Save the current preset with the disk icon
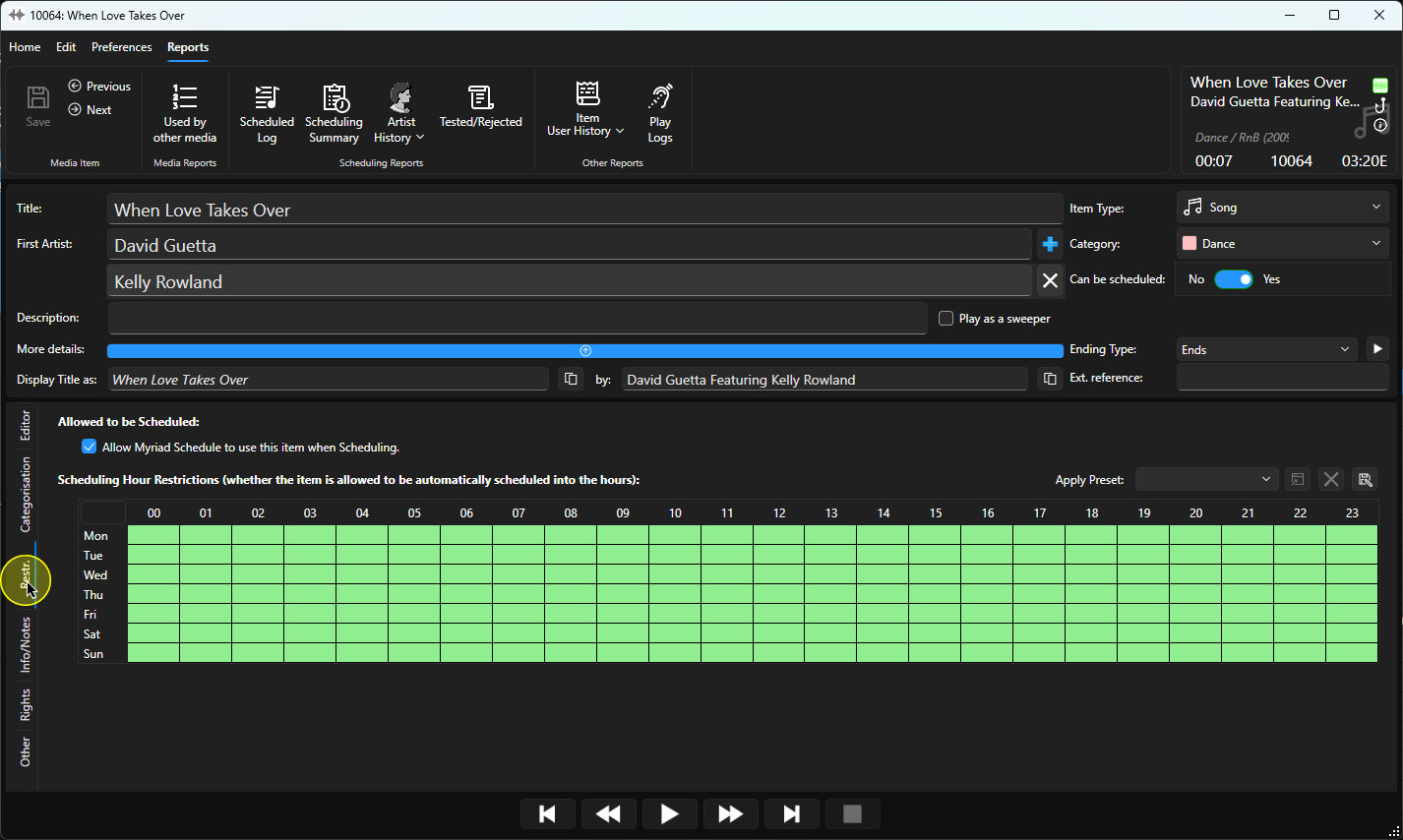This screenshot has height=840, width=1403. coord(1365,479)
